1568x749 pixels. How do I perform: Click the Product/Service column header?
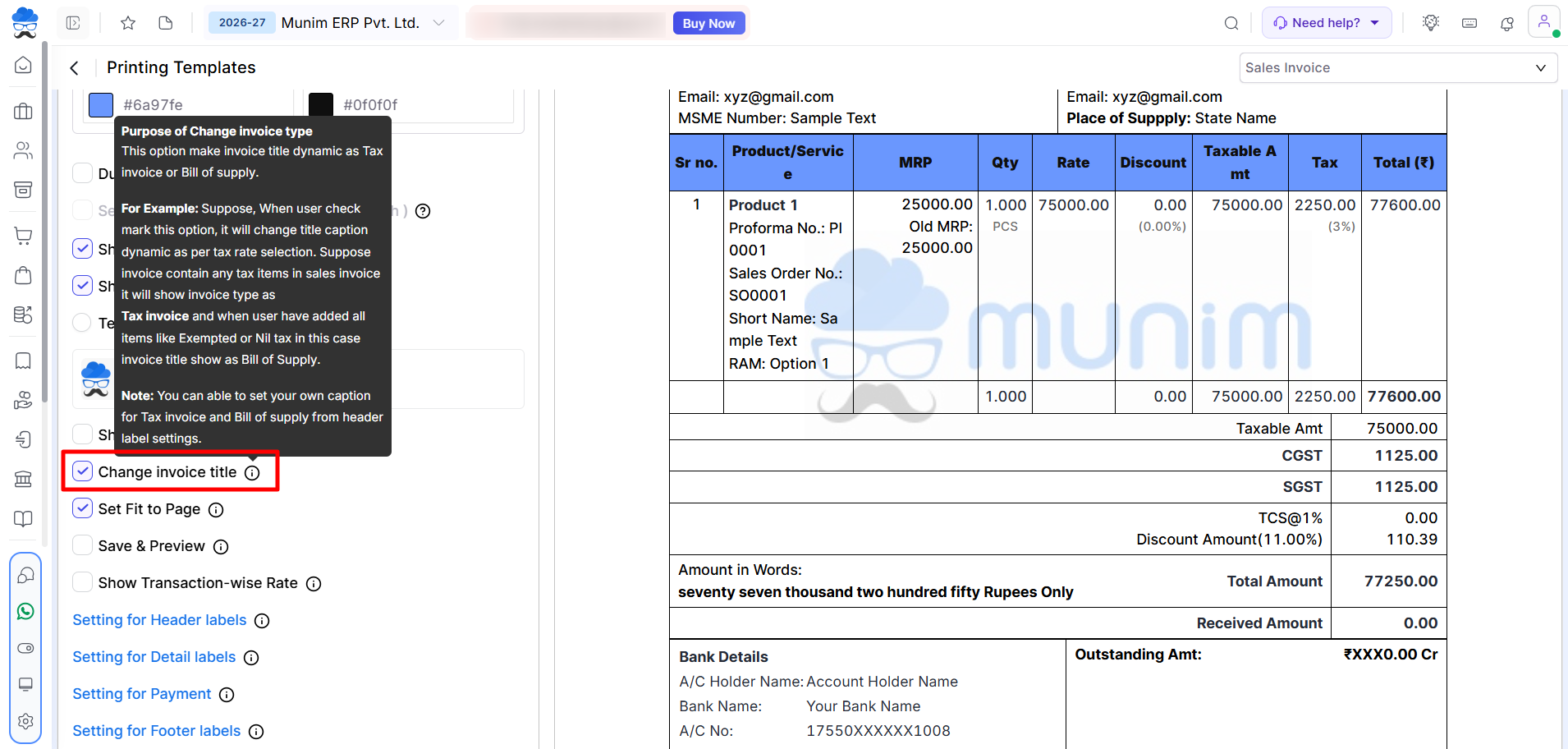(x=788, y=163)
